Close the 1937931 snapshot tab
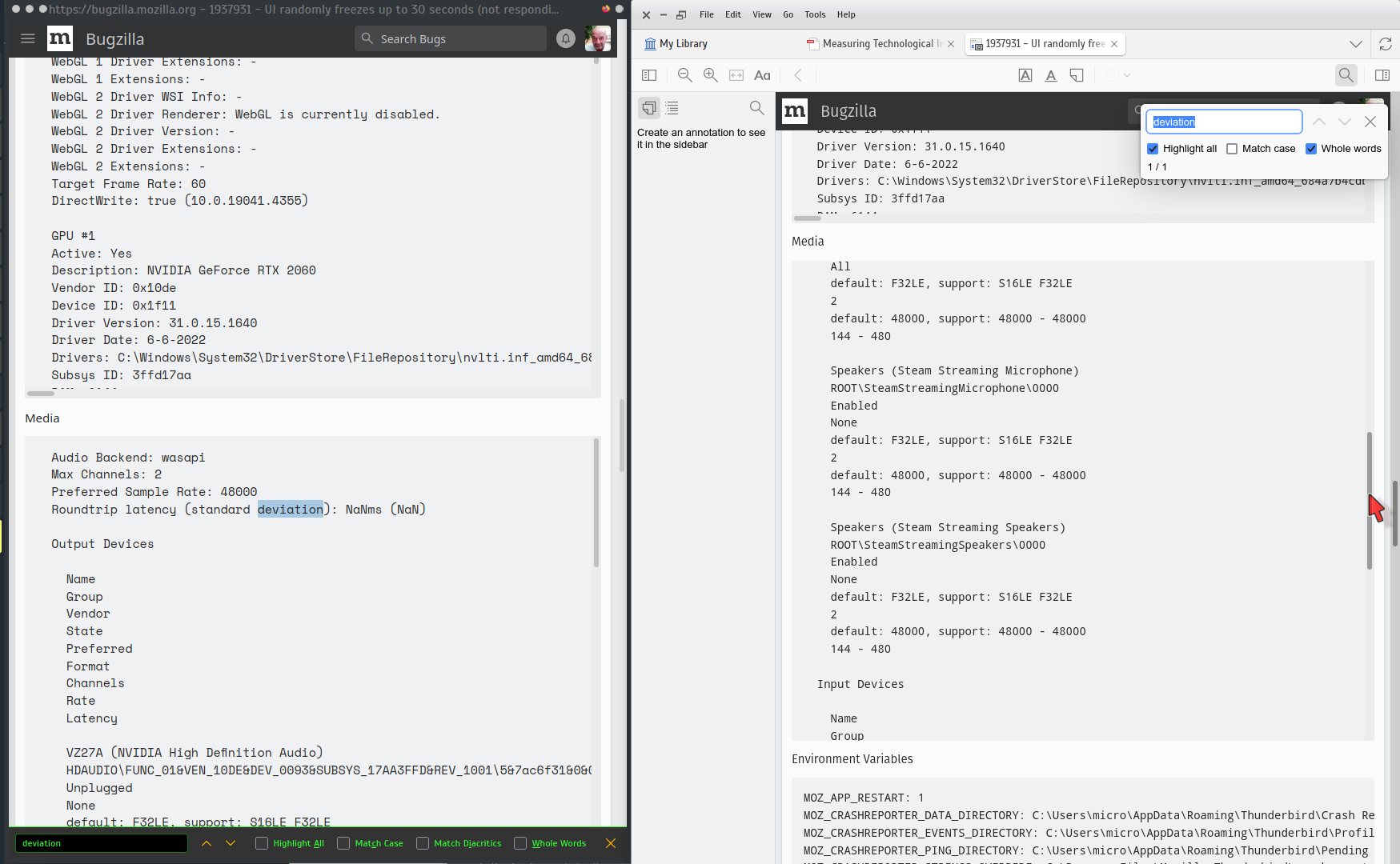This screenshot has height=864, width=1400. [1114, 44]
